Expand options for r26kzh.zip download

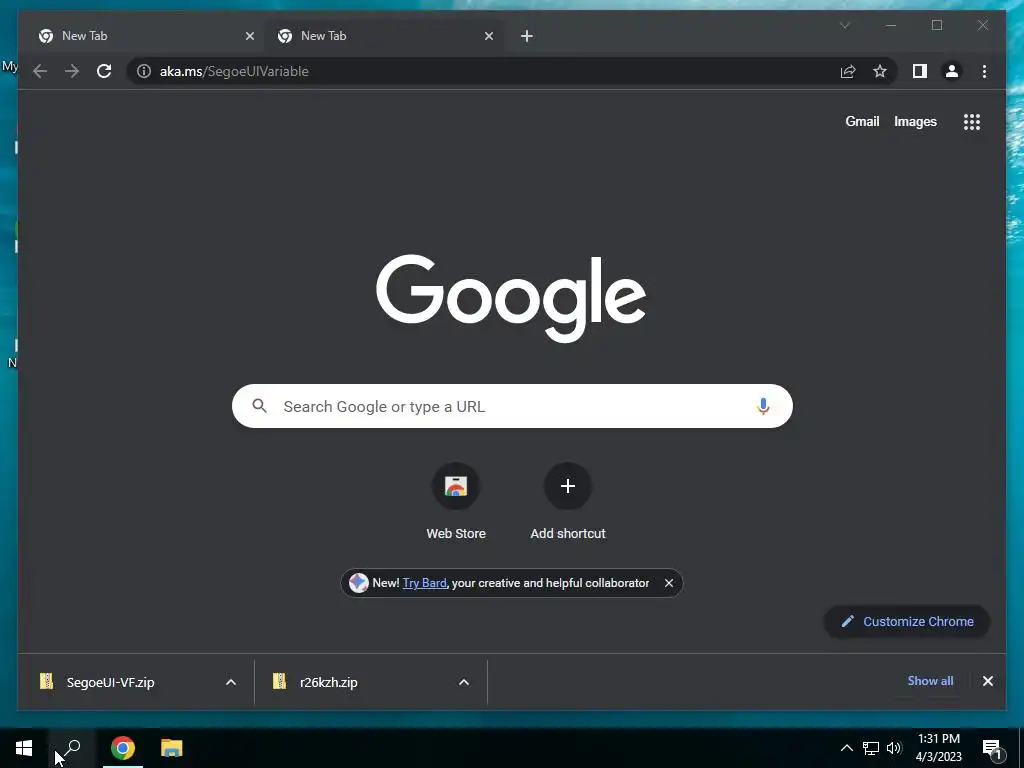464,682
